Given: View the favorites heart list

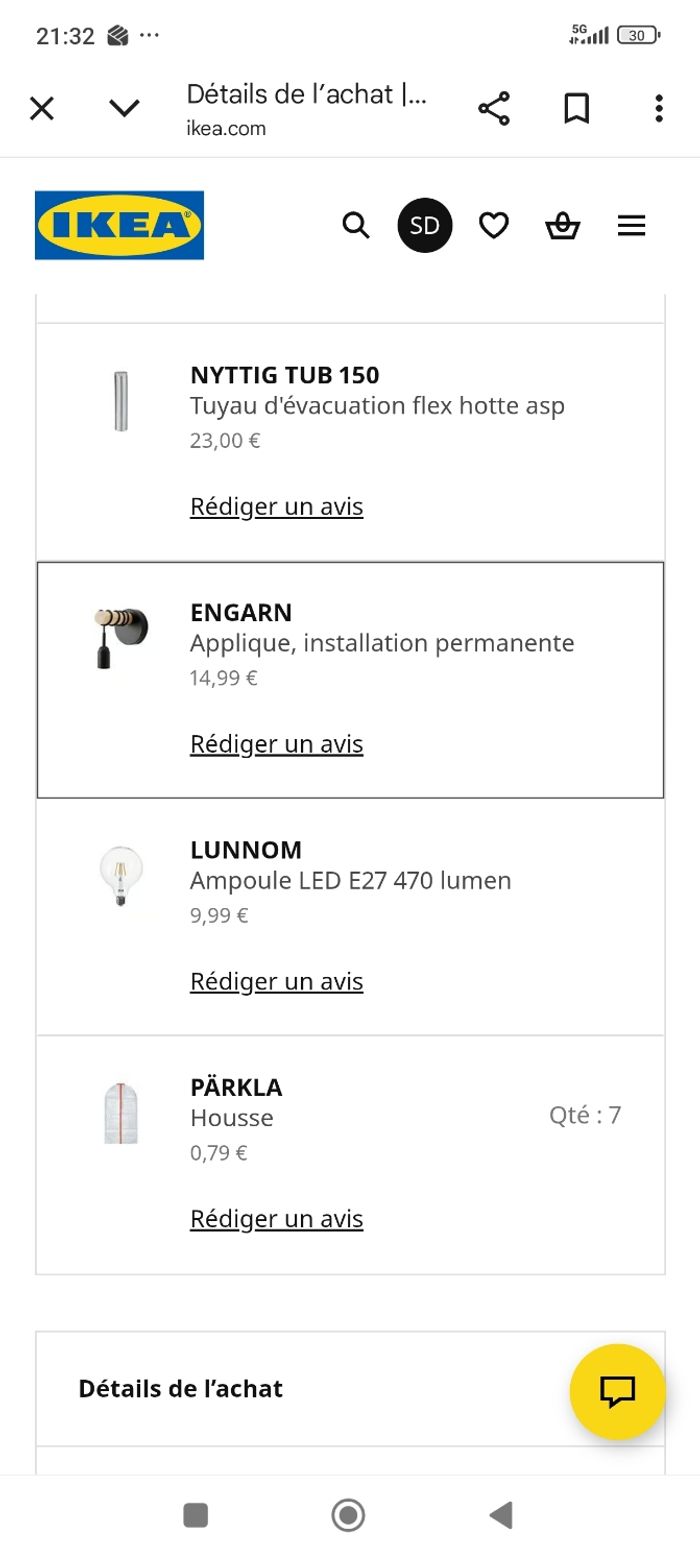Looking at the screenshot, I should point(494,226).
